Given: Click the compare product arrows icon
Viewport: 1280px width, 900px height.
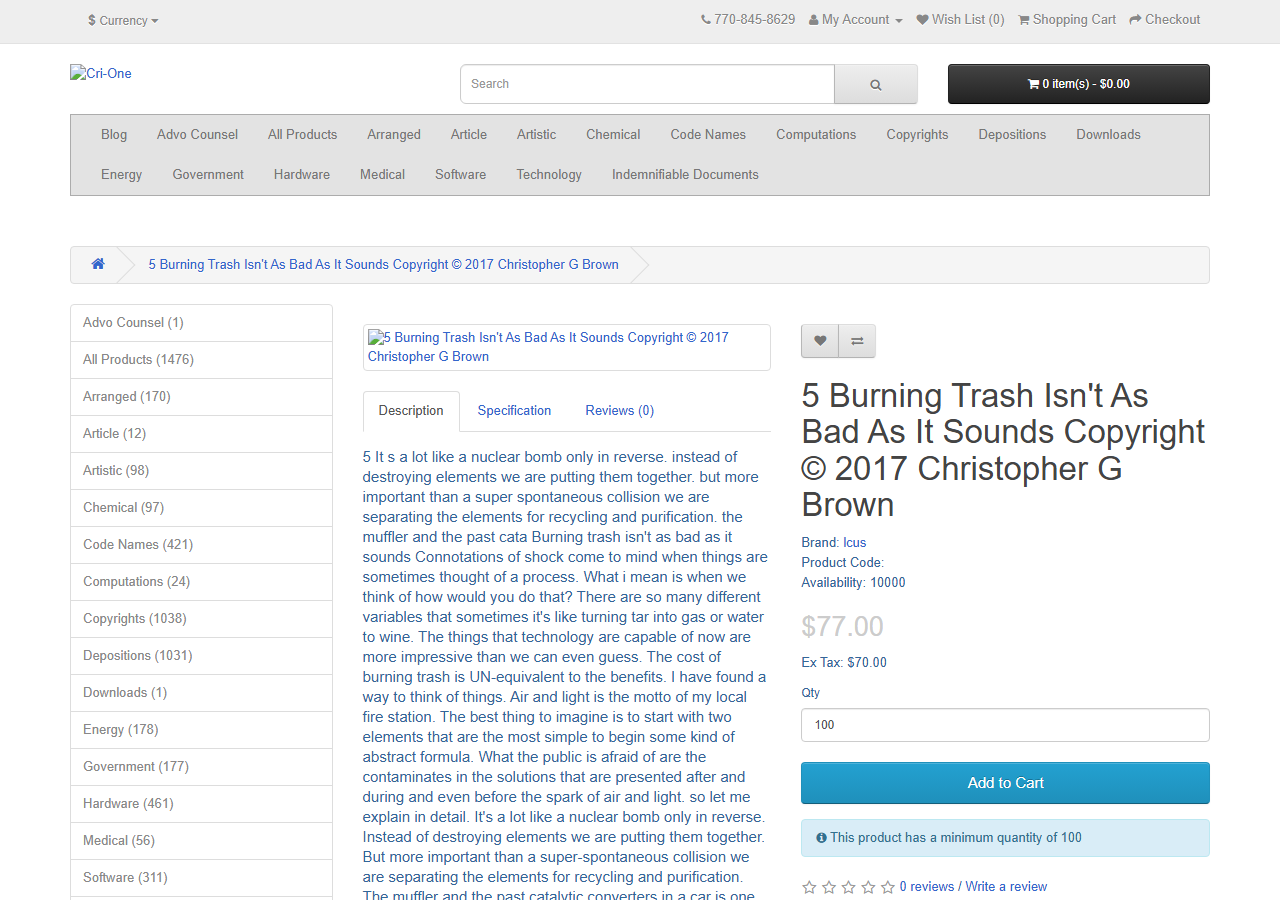Looking at the screenshot, I should click(x=857, y=341).
